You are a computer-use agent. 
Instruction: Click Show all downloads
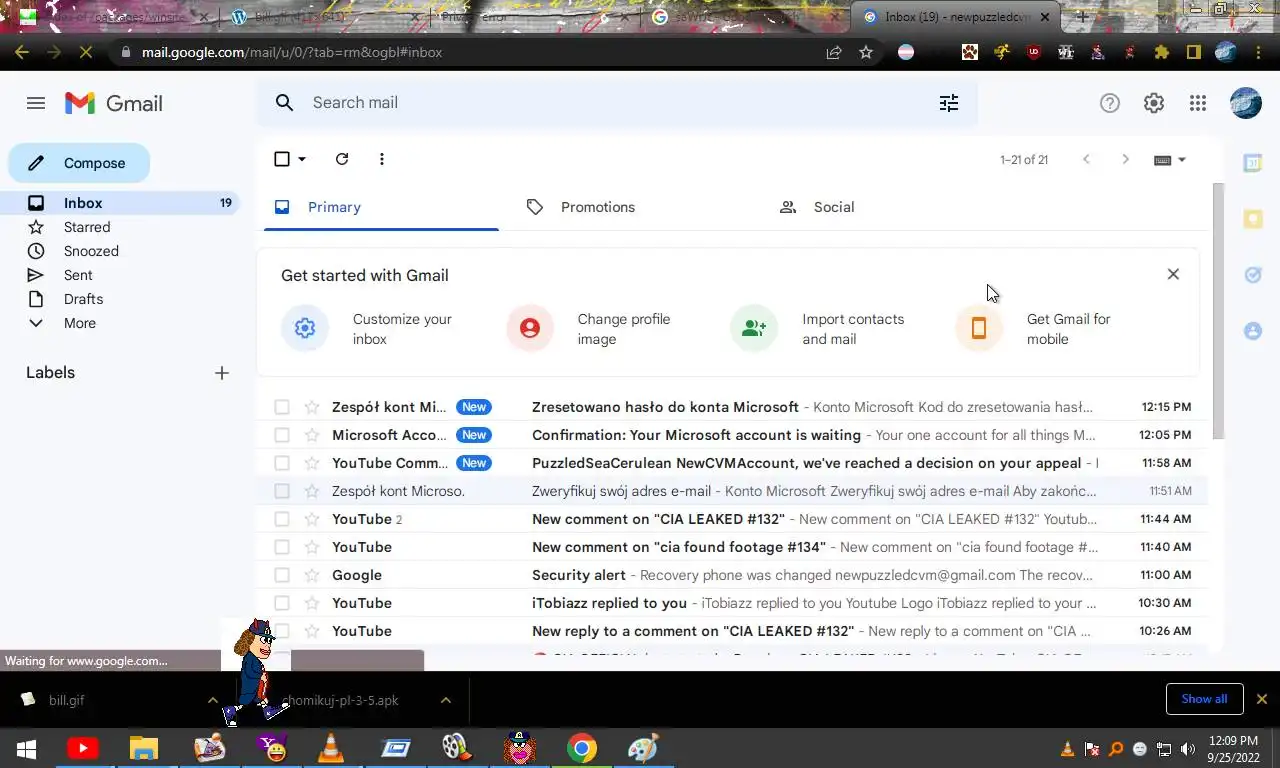tap(1204, 699)
